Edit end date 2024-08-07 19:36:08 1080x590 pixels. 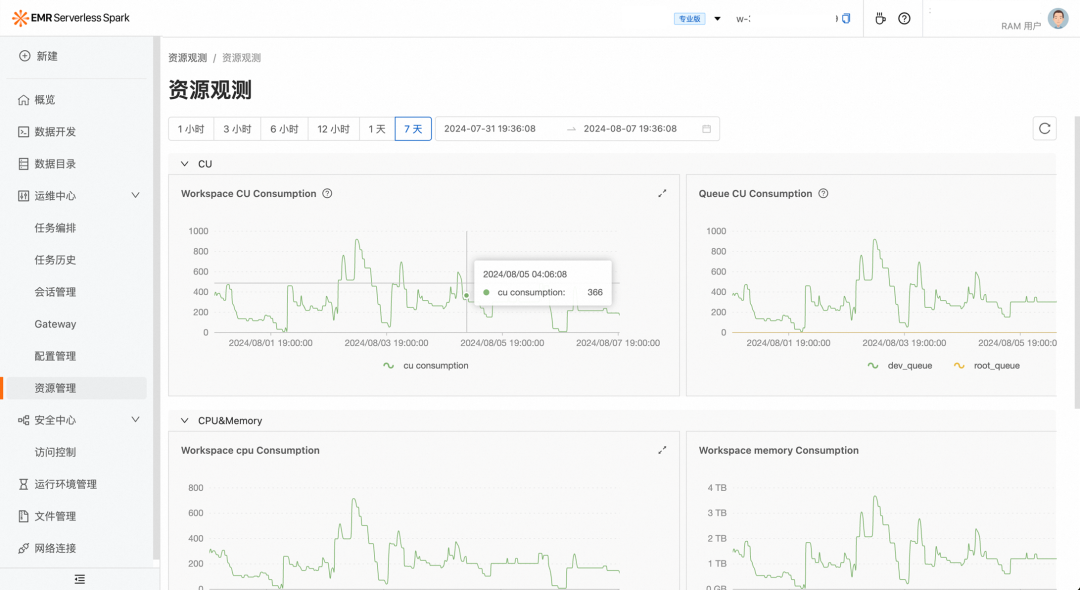(630, 129)
